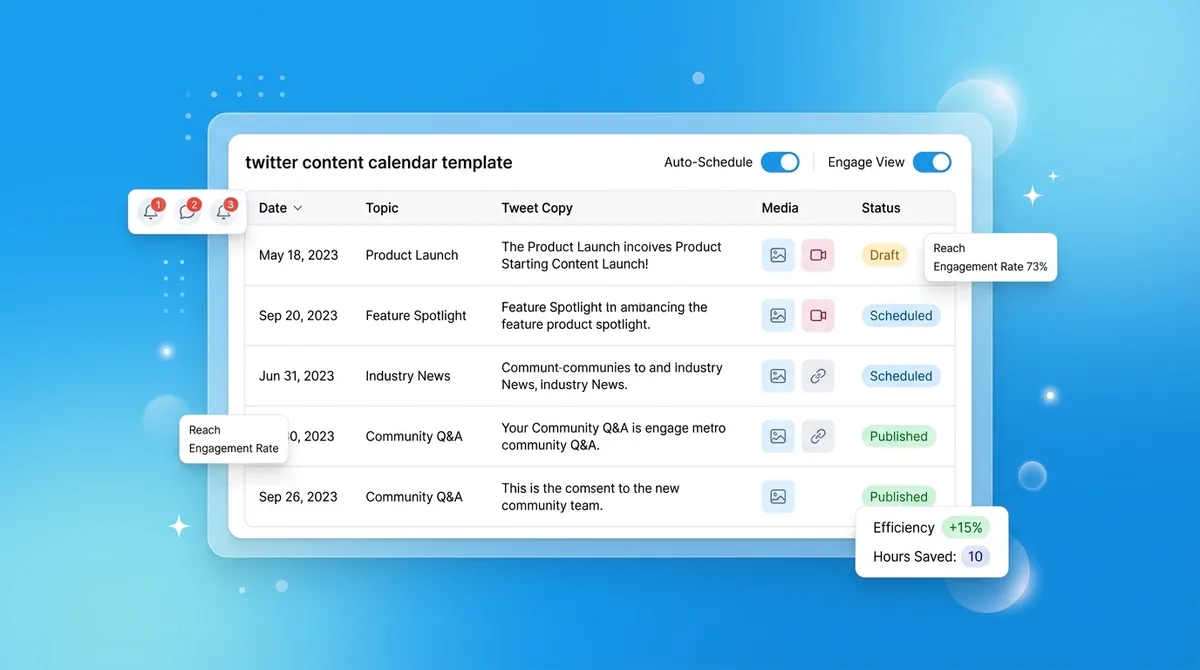Open the chat icon showing 2 notifications
The width and height of the screenshot is (1200, 670).
[x=188, y=211]
